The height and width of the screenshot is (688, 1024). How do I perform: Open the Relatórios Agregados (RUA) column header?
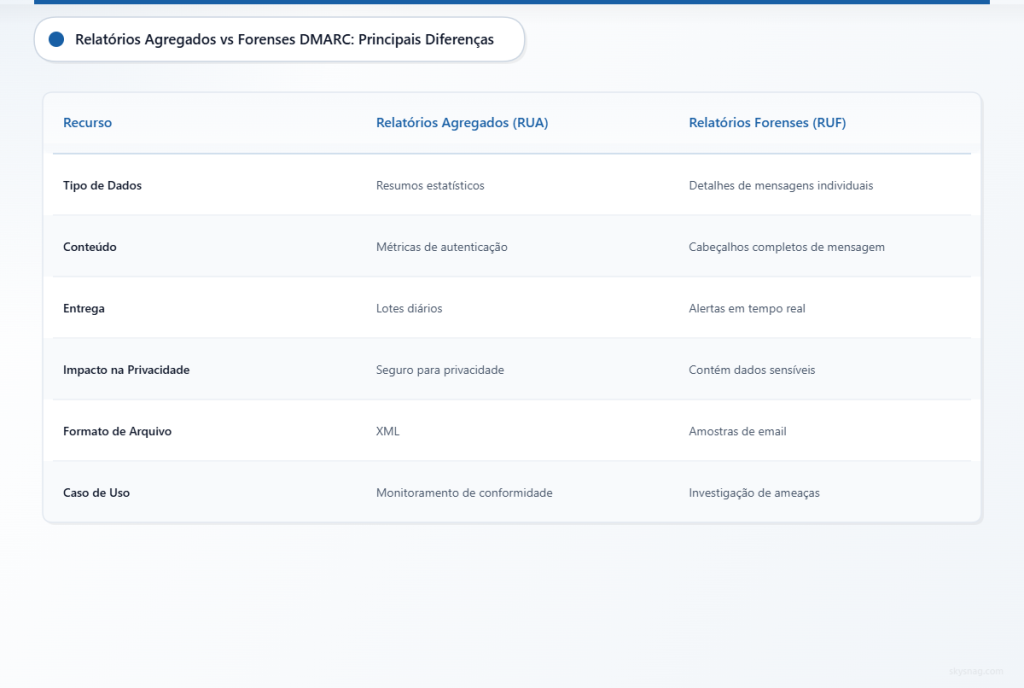[x=462, y=122]
